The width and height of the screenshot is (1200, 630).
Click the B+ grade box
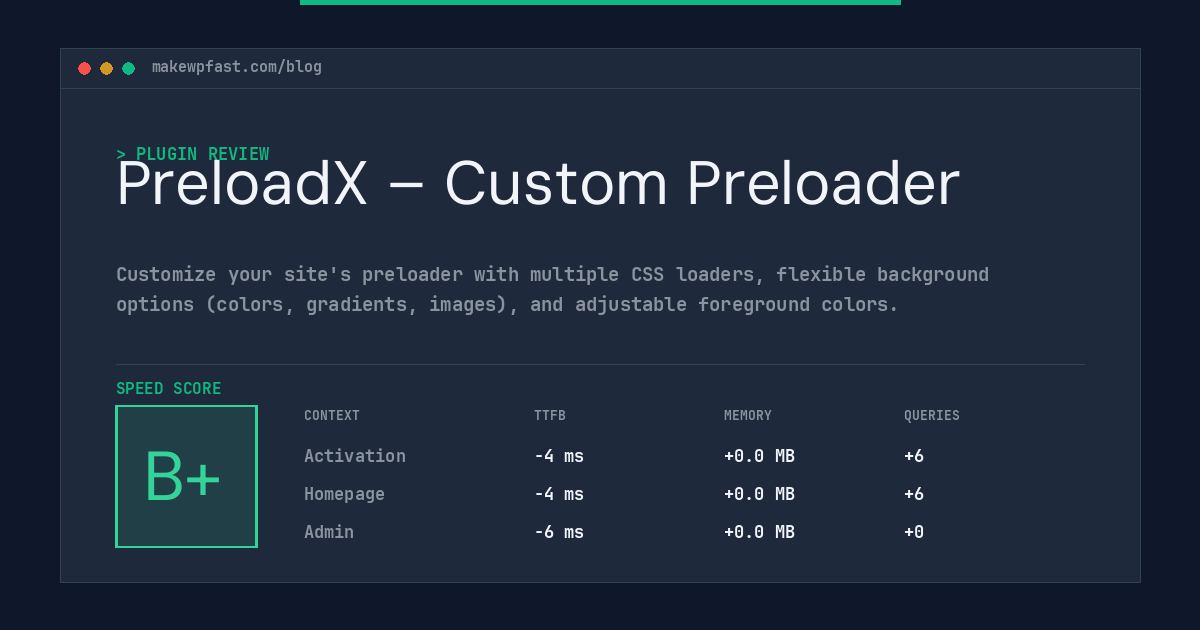click(186, 476)
